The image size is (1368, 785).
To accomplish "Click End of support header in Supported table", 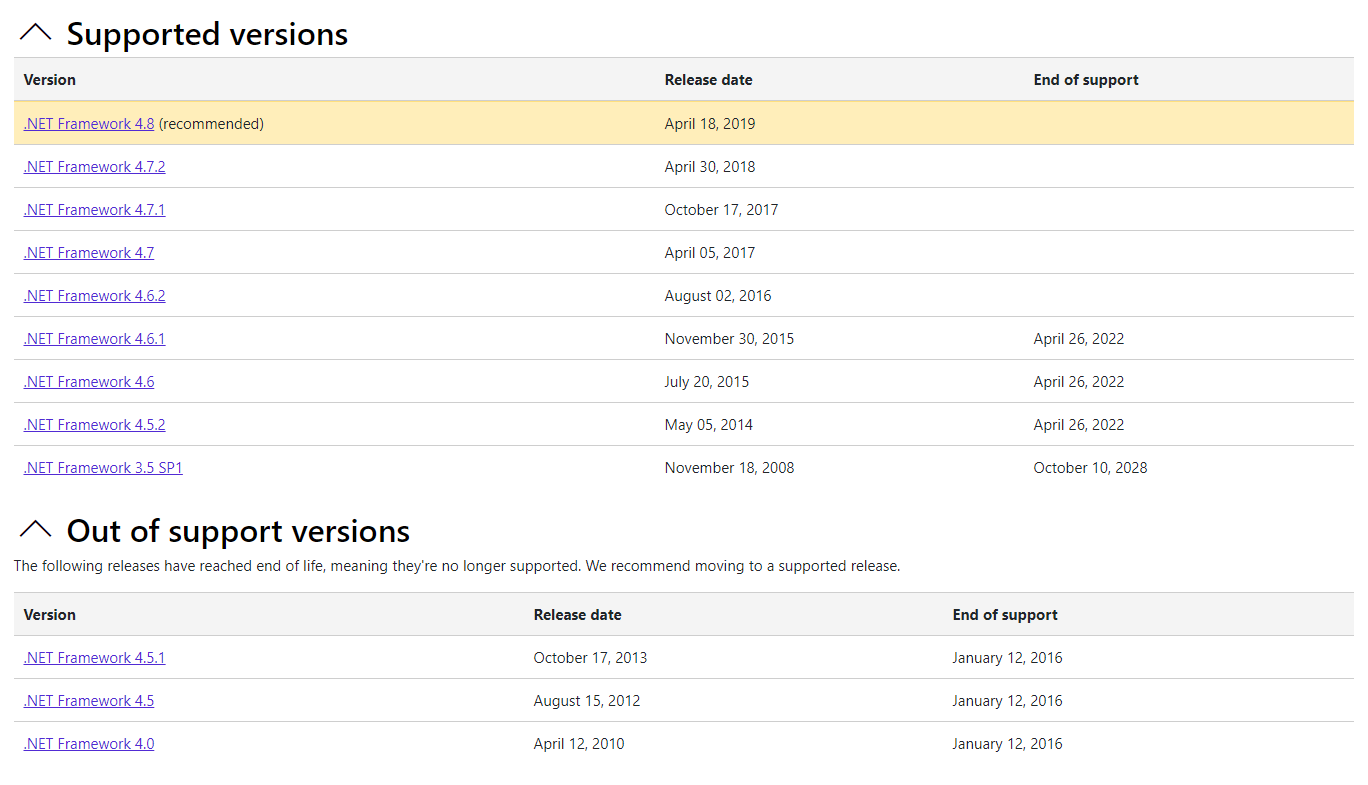I will pos(1086,80).
